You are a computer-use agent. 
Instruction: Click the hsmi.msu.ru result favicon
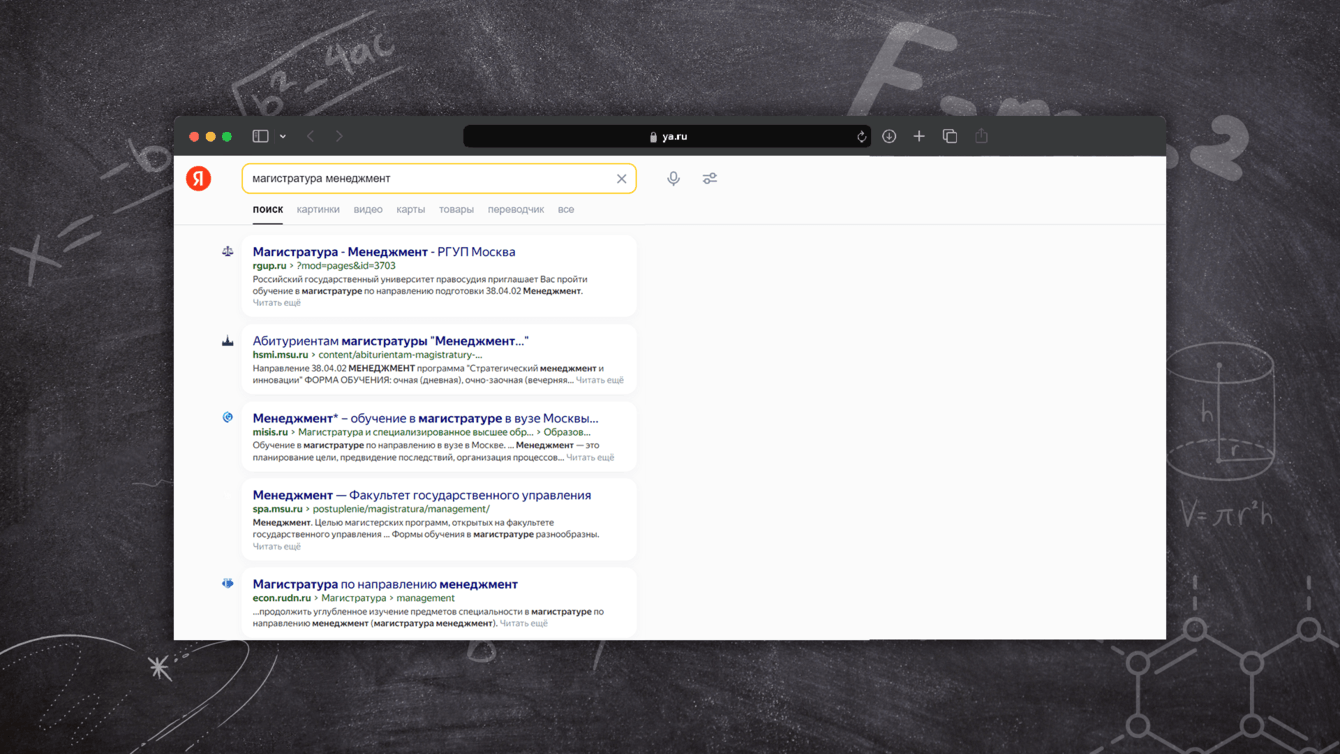(x=228, y=341)
